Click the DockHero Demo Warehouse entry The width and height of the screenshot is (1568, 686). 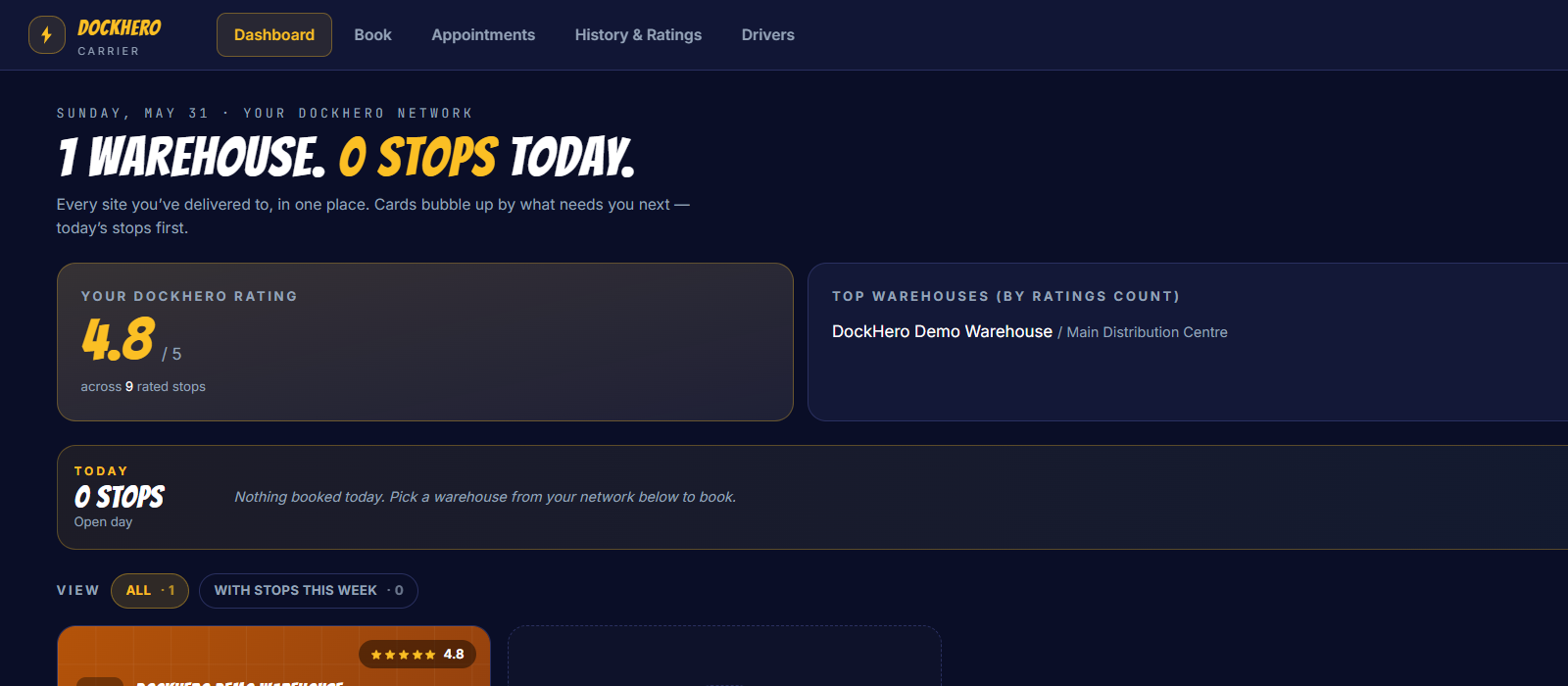(942, 332)
